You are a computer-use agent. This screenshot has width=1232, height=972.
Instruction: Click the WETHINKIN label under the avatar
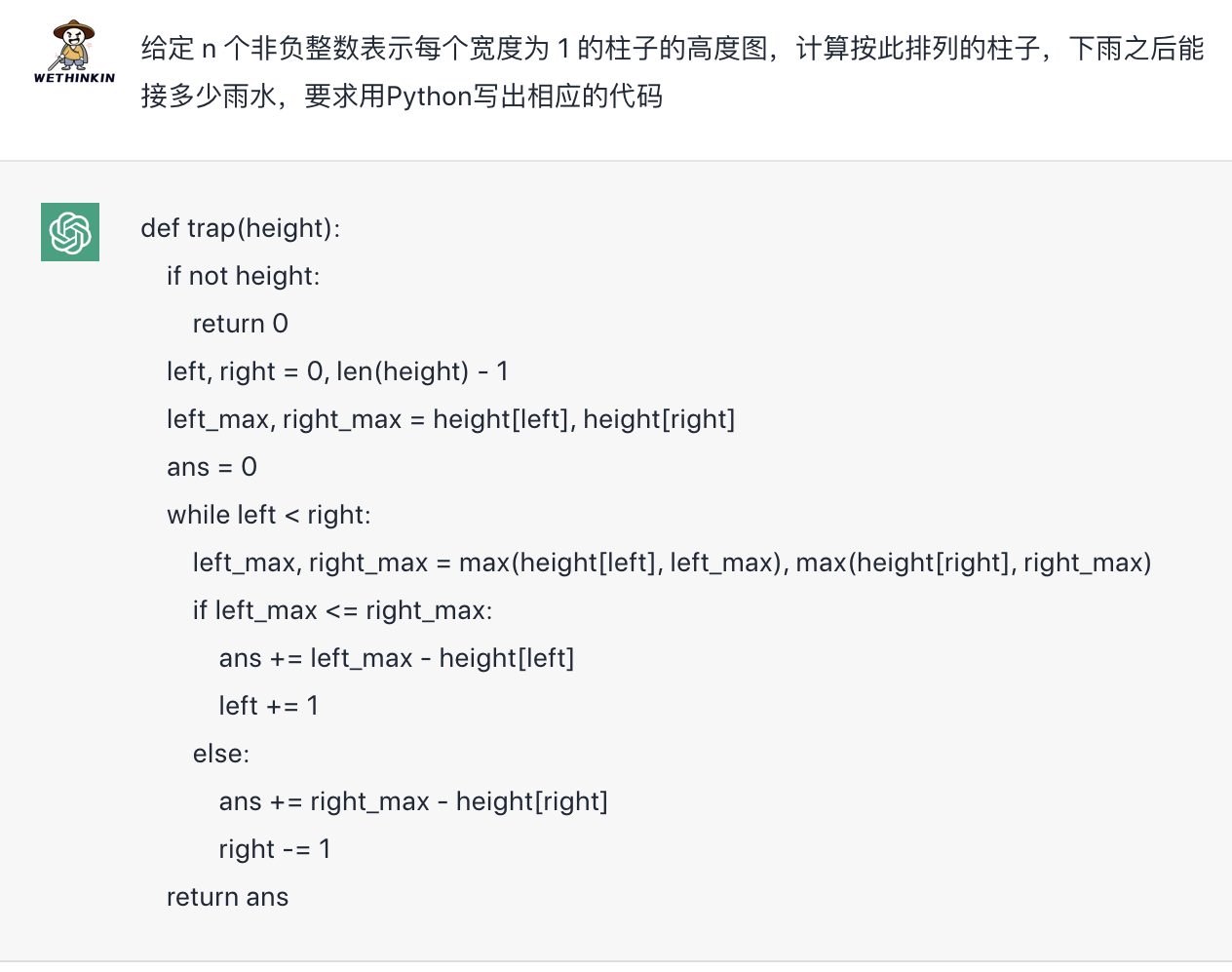(x=74, y=78)
